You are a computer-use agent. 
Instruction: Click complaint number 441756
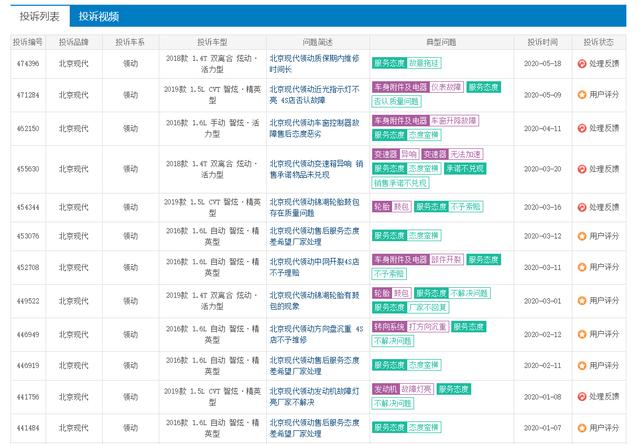(28, 397)
